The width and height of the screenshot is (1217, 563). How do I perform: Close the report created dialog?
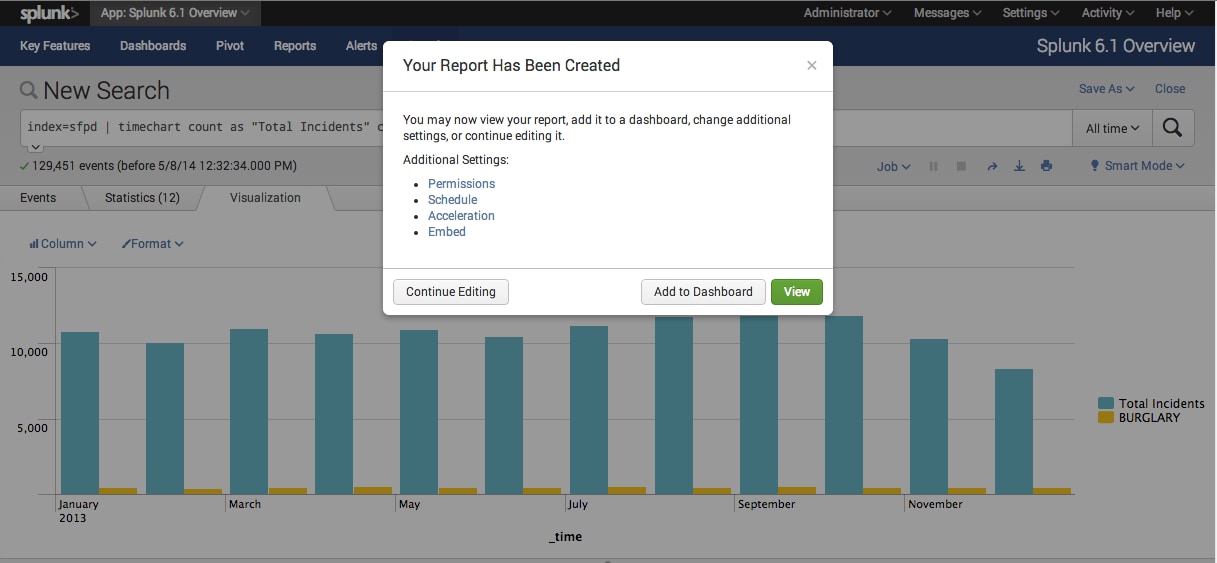pyautogui.click(x=812, y=65)
